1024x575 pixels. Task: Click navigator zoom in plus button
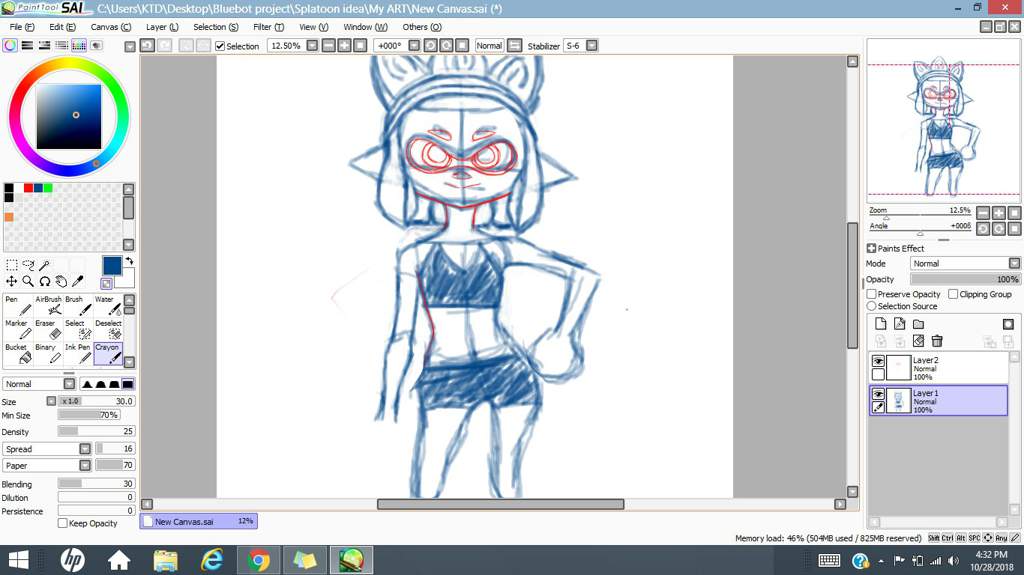pyautogui.click(x=999, y=212)
